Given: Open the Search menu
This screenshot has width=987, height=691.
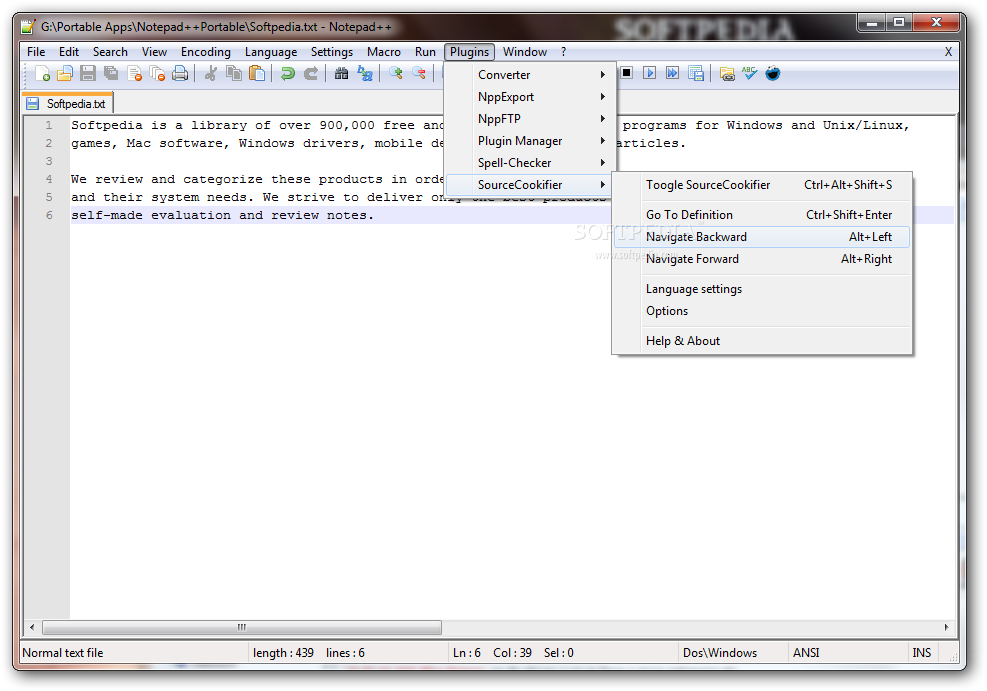Looking at the screenshot, I should tap(110, 52).
